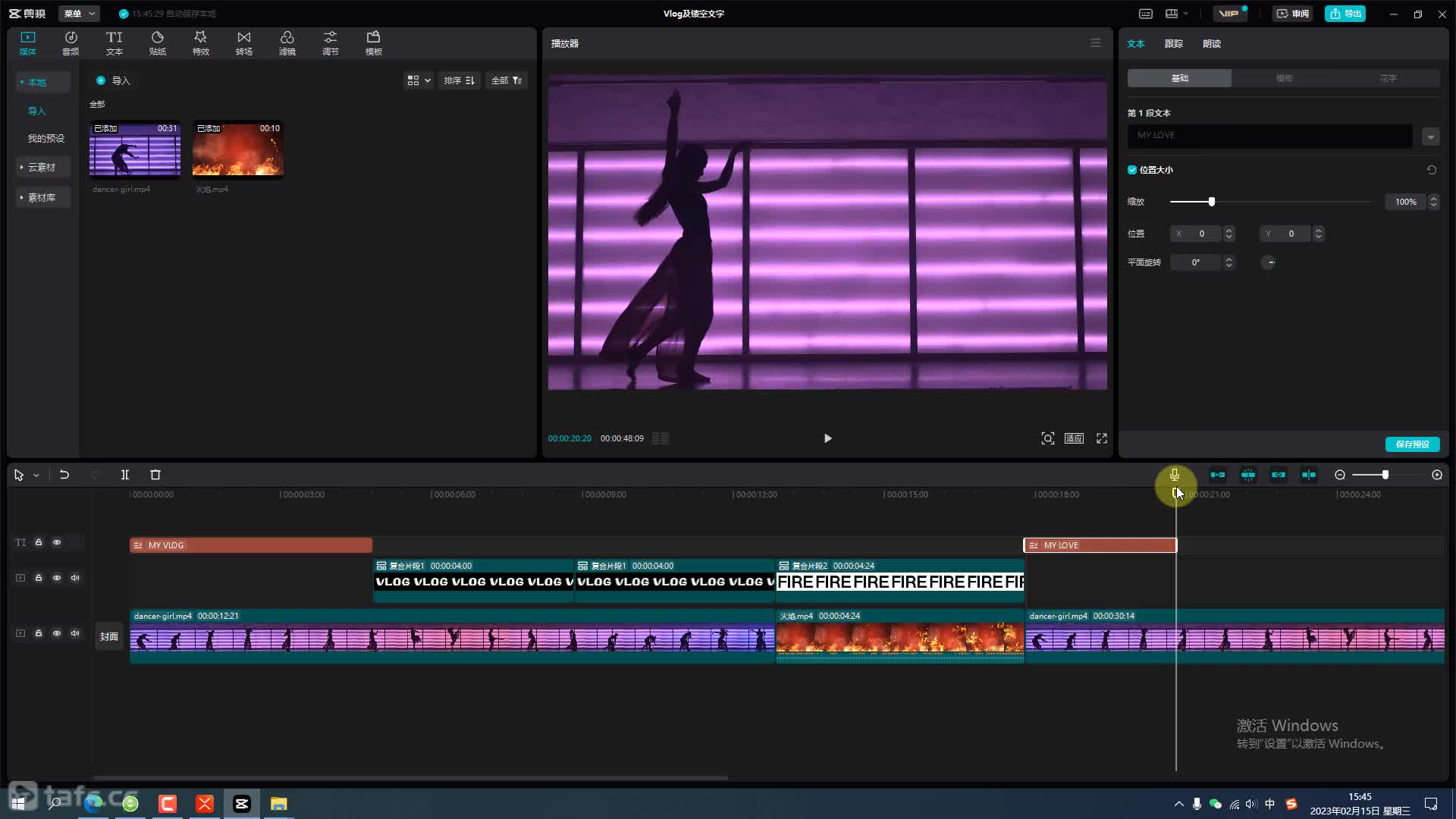The height and width of the screenshot is (819, 1456).
Task: Open the grid view mode dropdown
Action: [x=419, y=80]
